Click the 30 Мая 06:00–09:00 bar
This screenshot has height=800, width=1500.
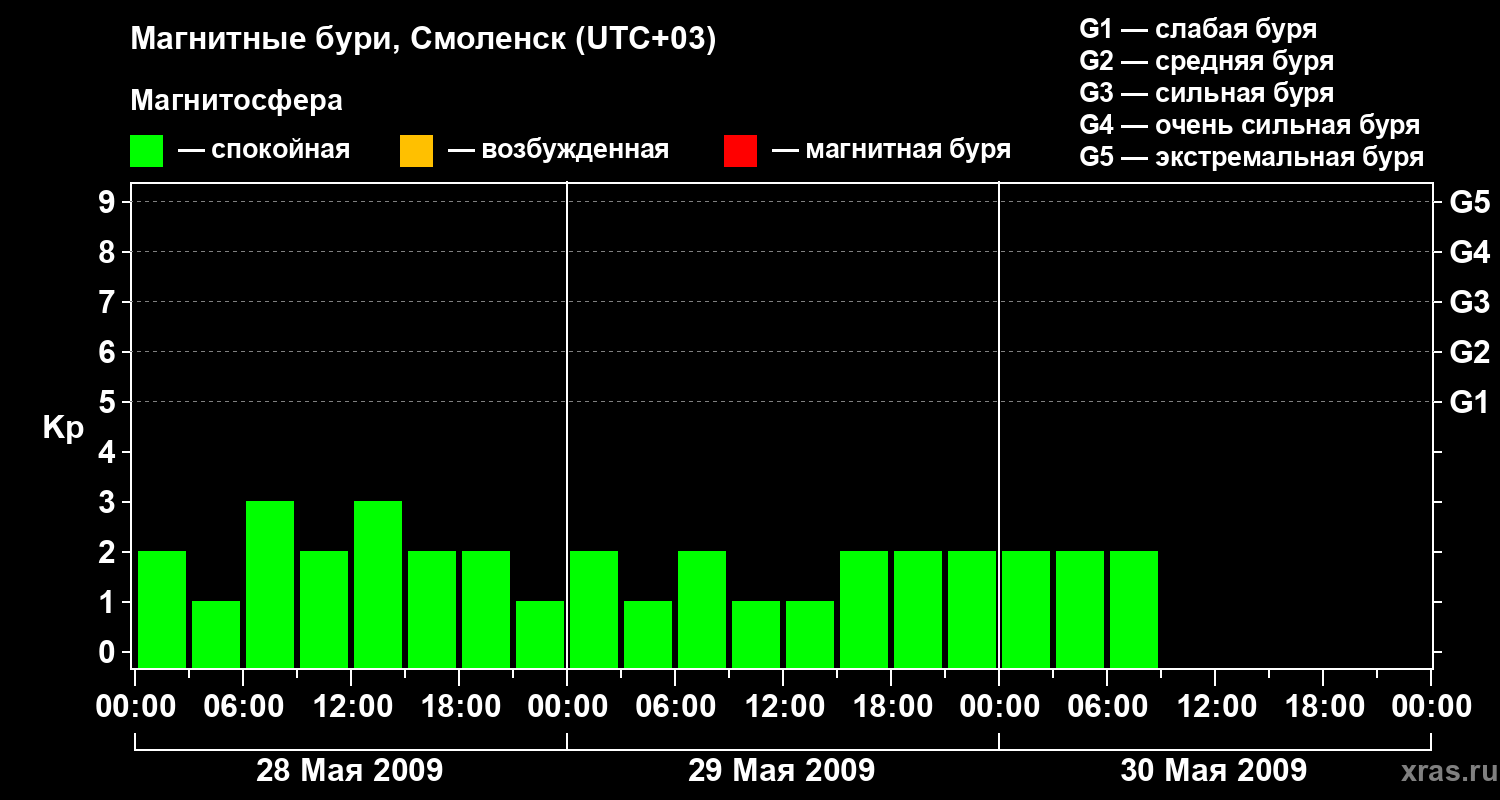point(1134,609)
